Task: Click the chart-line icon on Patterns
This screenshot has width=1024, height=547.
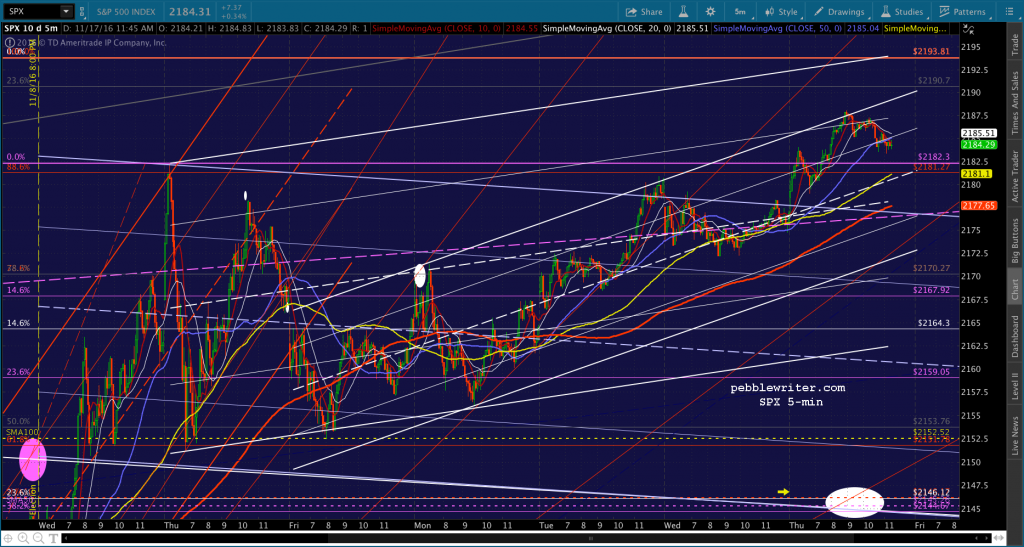Action: [x=944, y=12]
